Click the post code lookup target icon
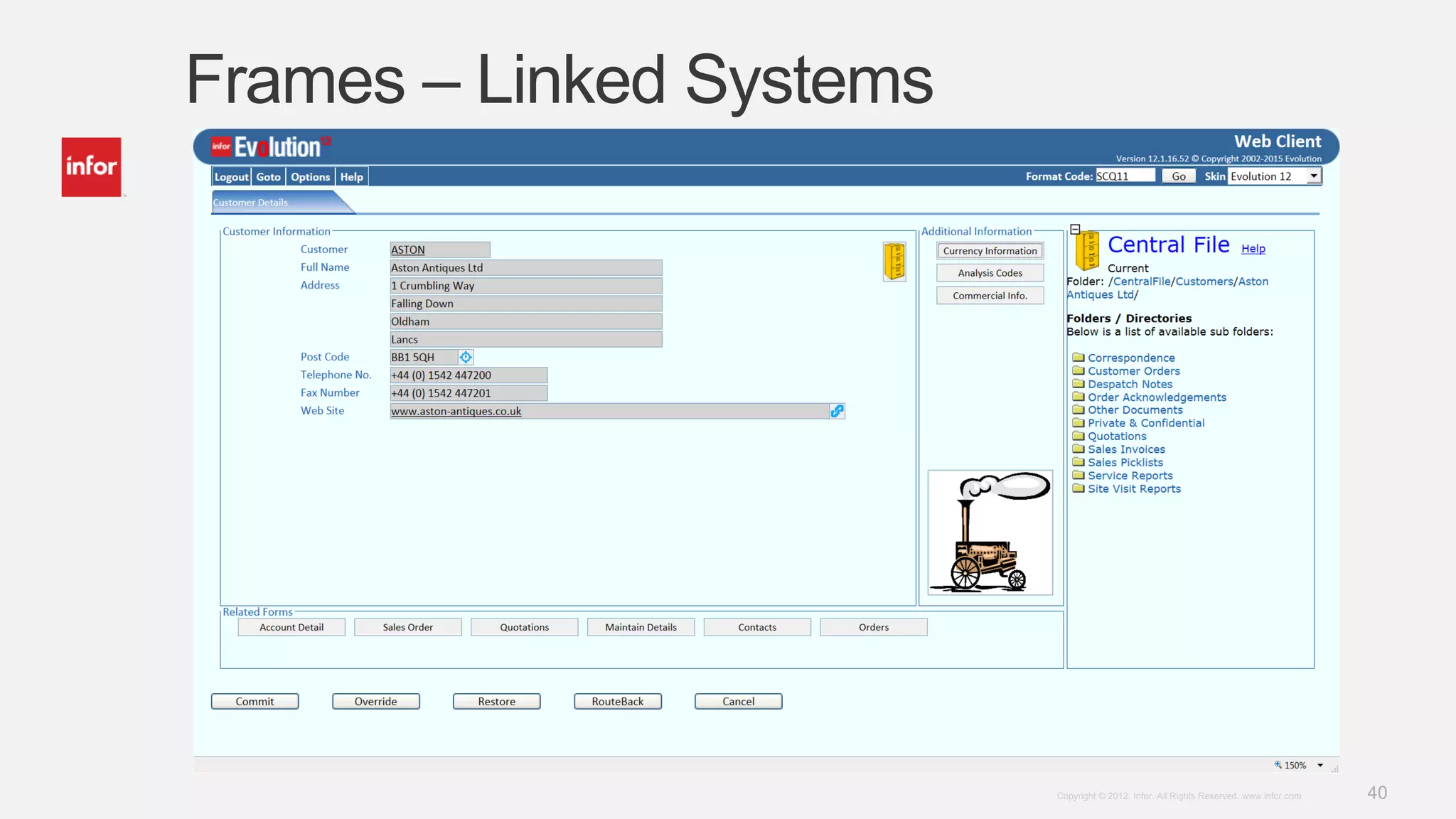Viewport: 1456px width, 819px height. click(466, 357)
